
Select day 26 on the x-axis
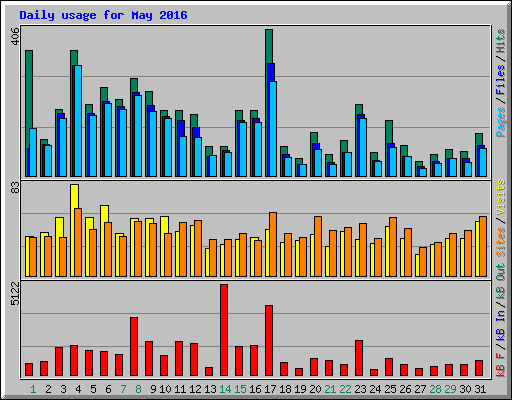pyautogui.click(x=405, y=389)
